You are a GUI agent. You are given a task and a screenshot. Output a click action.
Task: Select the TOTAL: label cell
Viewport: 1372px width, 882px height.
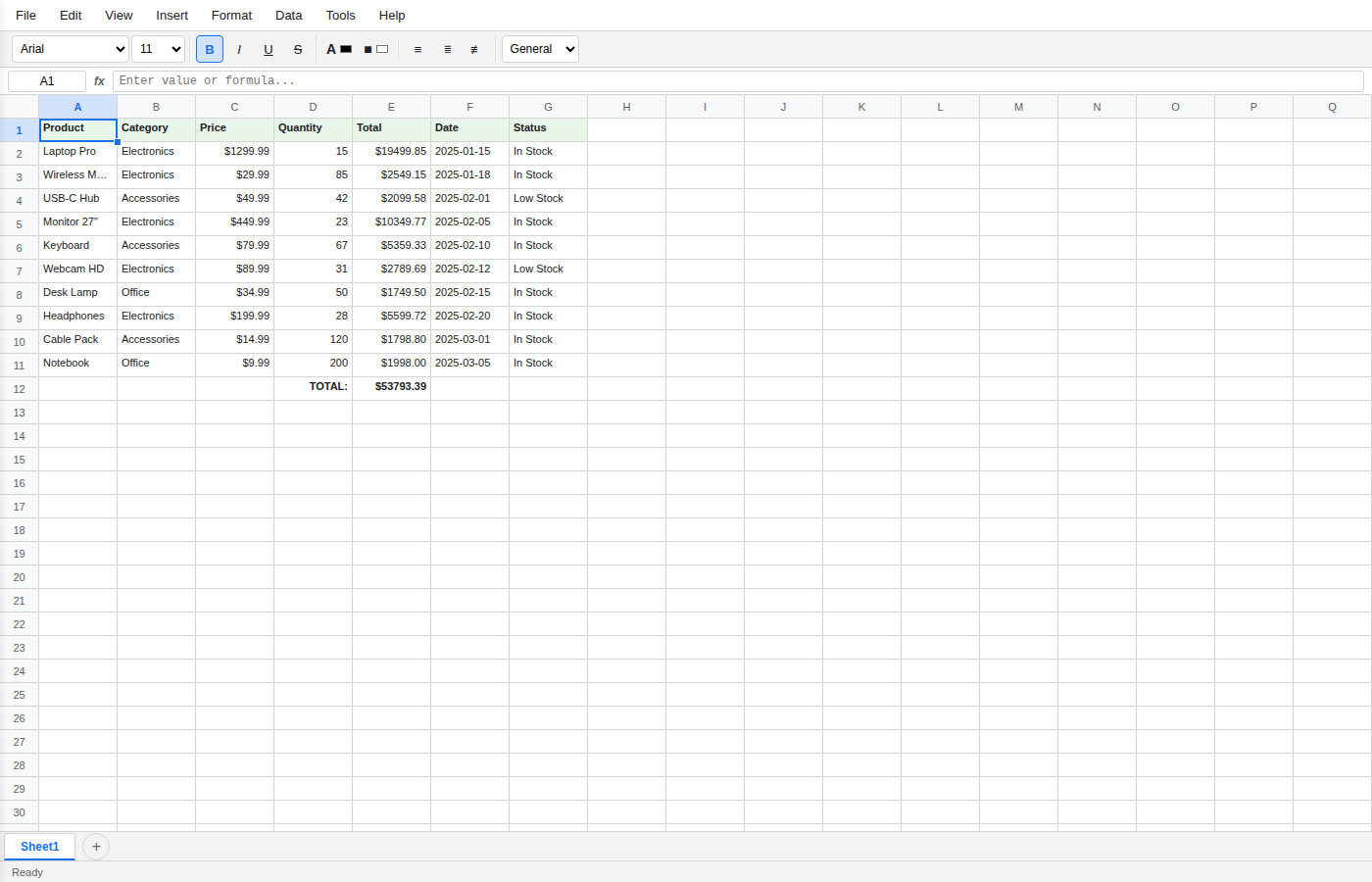pyautogui.click(x=314, y=389)
